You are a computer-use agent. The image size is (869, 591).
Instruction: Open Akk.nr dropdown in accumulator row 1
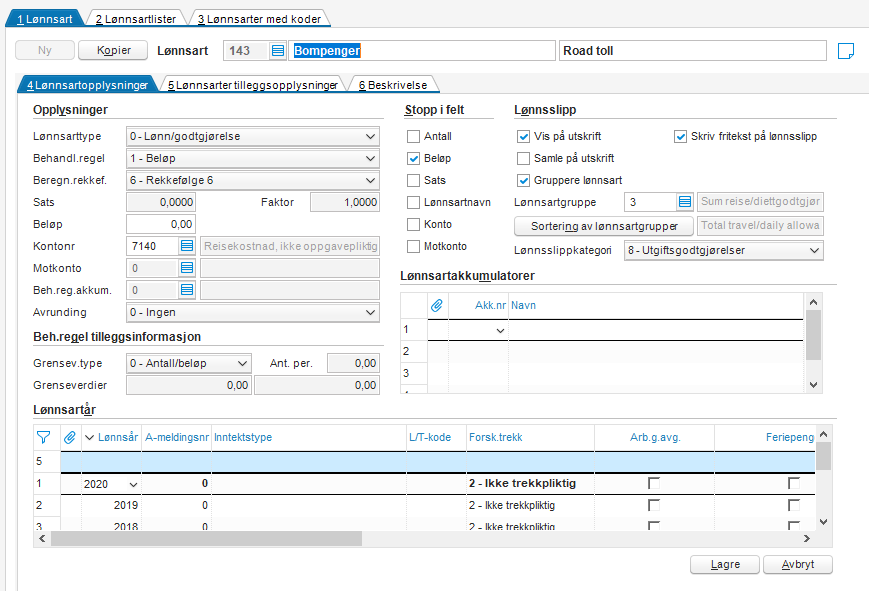(x=500, y=330)
